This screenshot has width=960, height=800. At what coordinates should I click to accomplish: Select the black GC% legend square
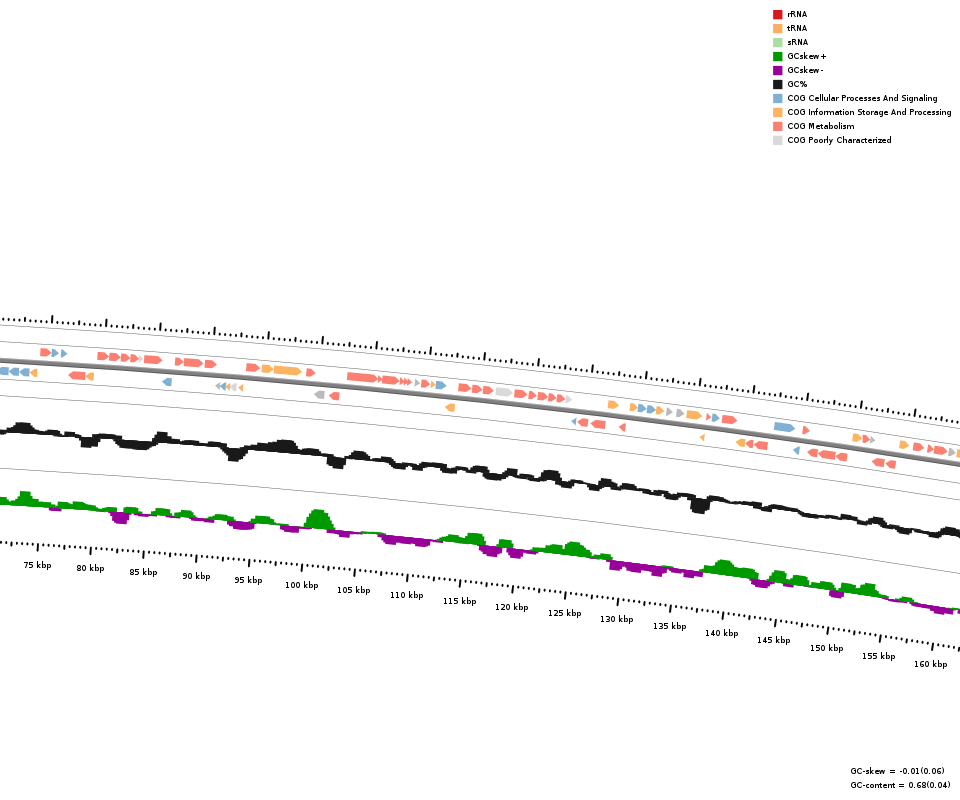click(x=777, y=84)
